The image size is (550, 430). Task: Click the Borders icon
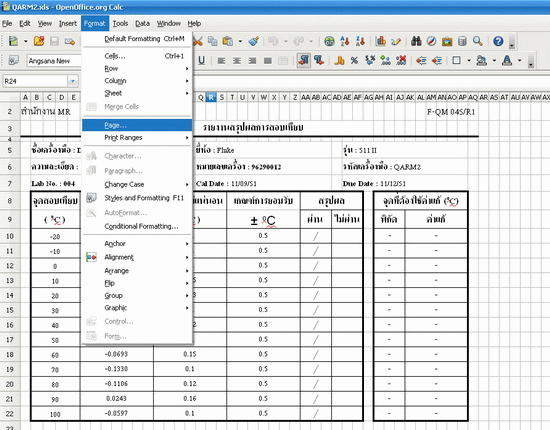tap(456, 60)
